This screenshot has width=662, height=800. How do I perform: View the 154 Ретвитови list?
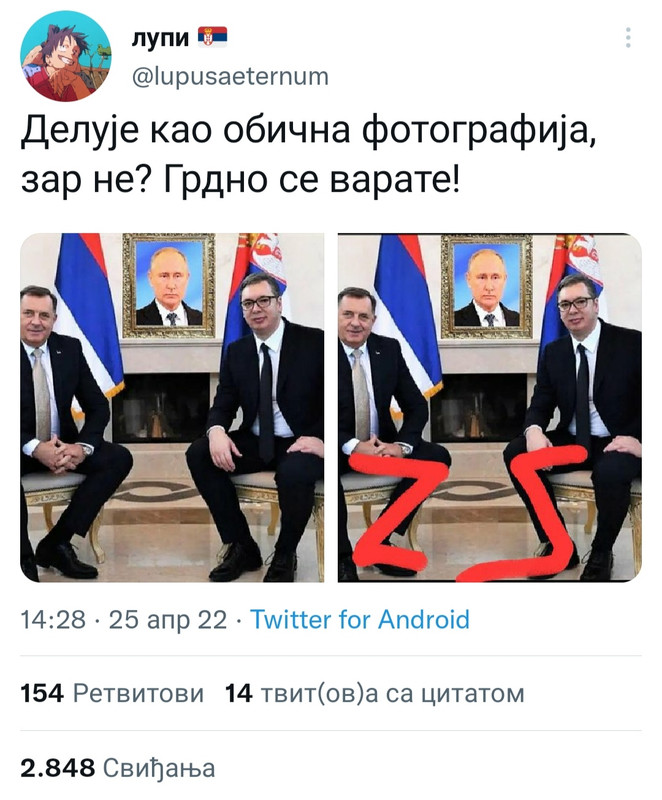click(x=112, y=693)
